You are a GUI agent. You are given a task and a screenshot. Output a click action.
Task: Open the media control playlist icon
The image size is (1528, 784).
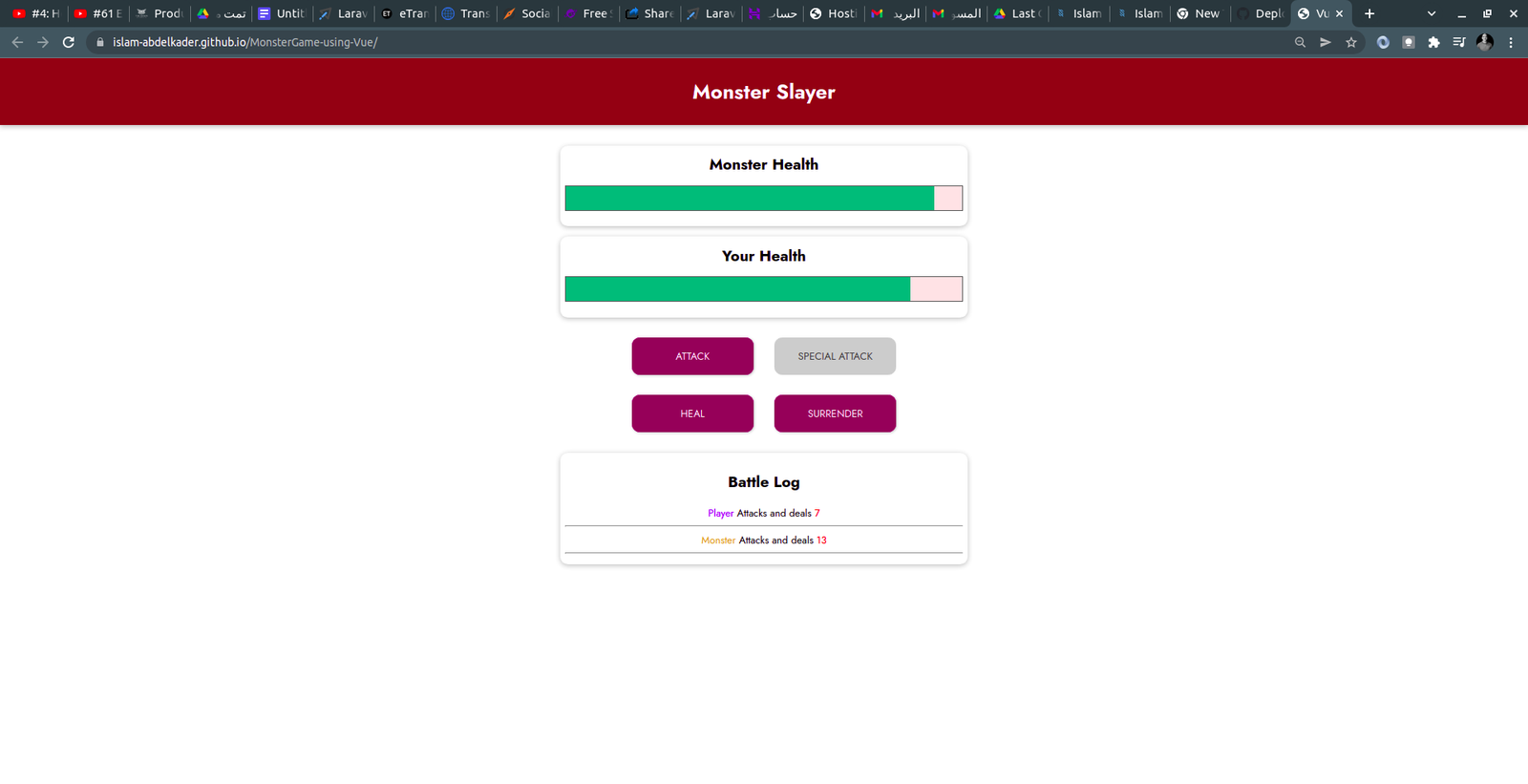point(1459,42)
